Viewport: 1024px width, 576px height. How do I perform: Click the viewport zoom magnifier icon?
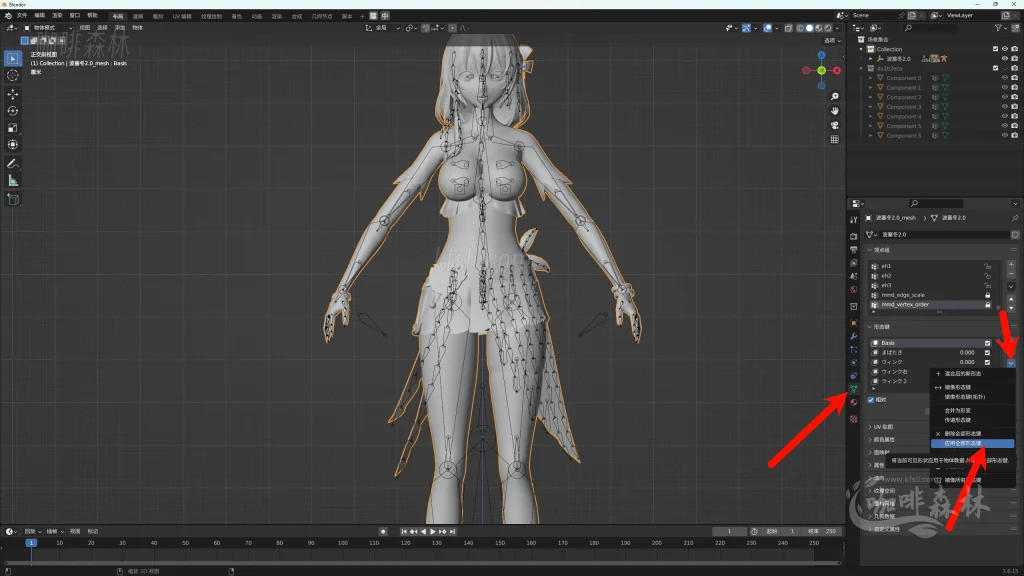835,97
